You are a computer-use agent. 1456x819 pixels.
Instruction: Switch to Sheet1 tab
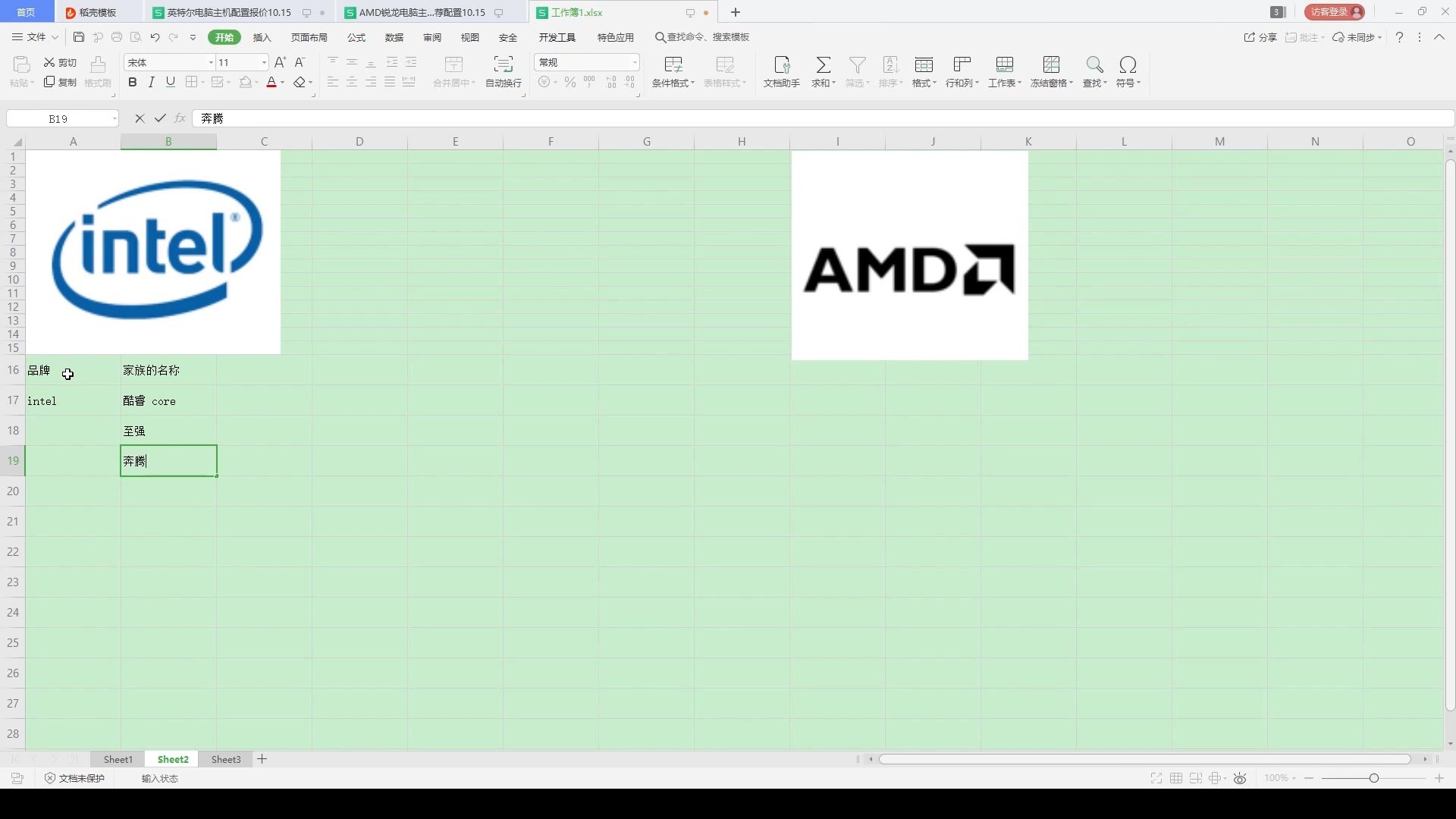[x=118, y=759]
